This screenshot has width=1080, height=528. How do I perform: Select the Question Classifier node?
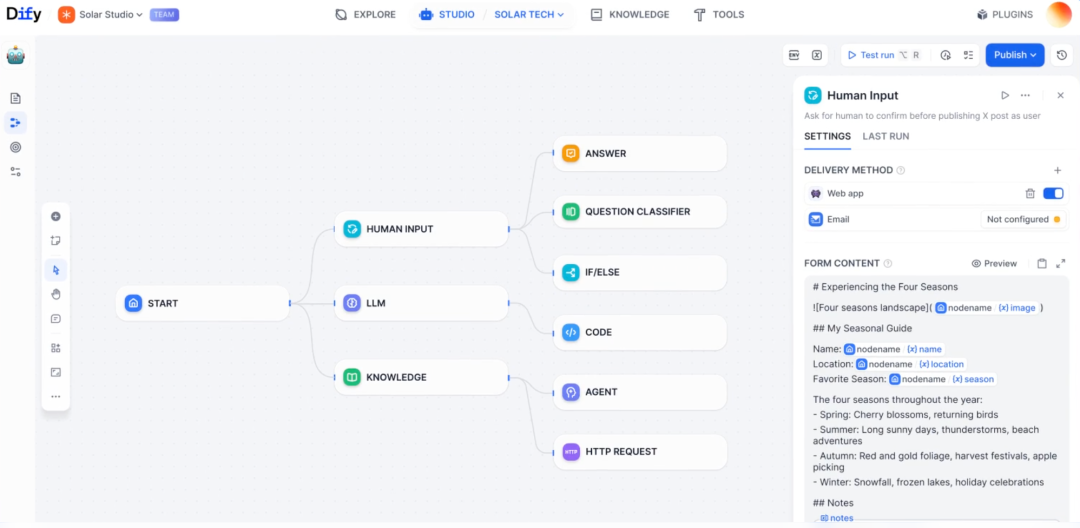point(640,212)
